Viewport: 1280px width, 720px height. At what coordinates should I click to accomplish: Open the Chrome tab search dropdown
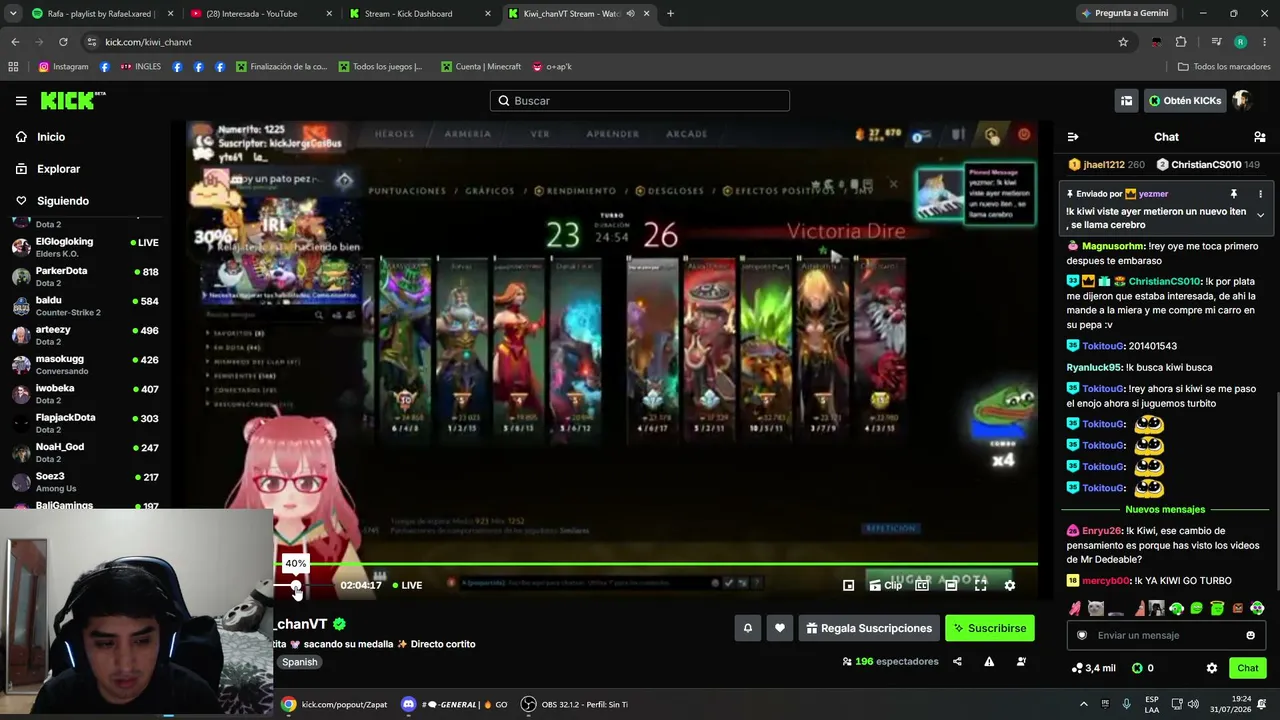pyautogui.click(x=14, y=14)
